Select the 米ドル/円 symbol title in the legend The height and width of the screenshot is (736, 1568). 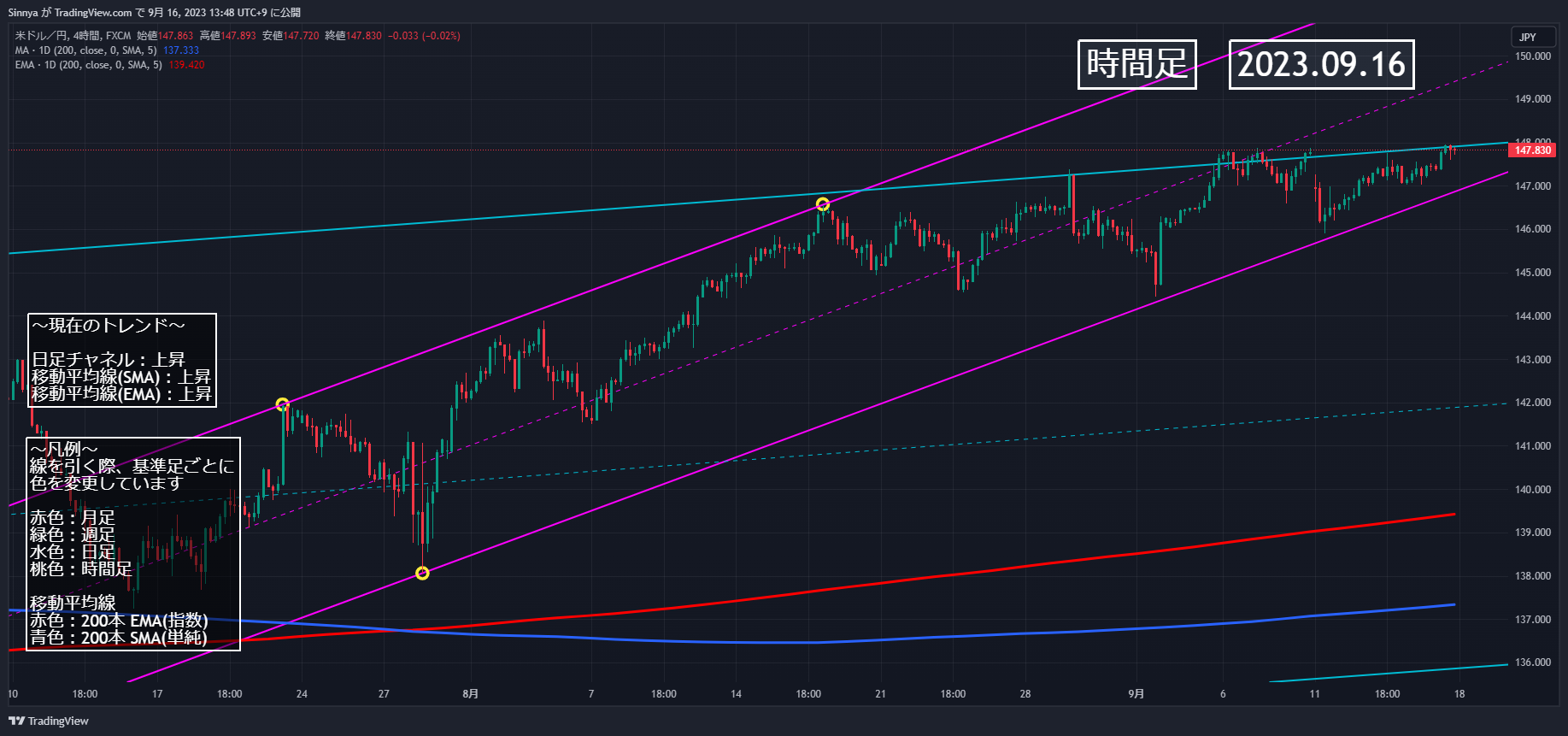(x=41, y=36)
